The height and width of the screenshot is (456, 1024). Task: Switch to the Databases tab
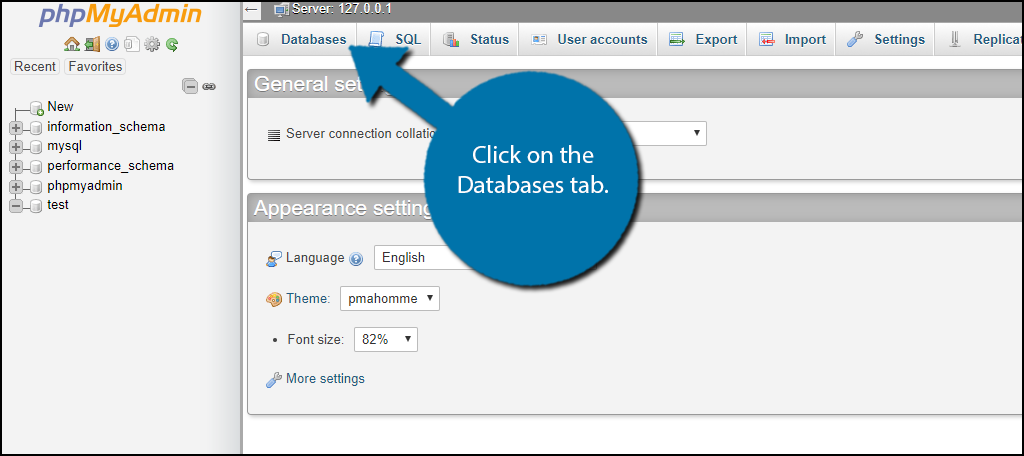(302, 39)
